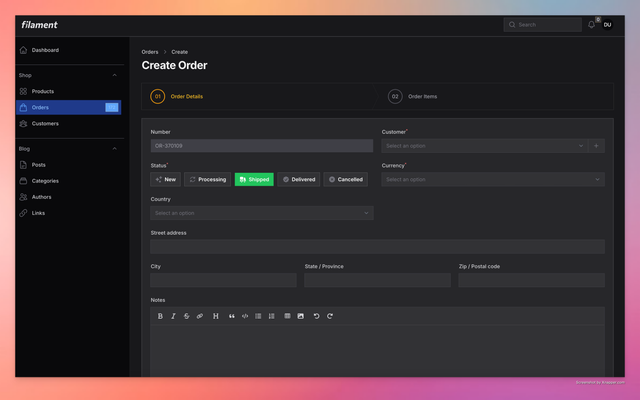Click the Dashboard home icon
The image size is (640, 400).
tap(23, 50)
